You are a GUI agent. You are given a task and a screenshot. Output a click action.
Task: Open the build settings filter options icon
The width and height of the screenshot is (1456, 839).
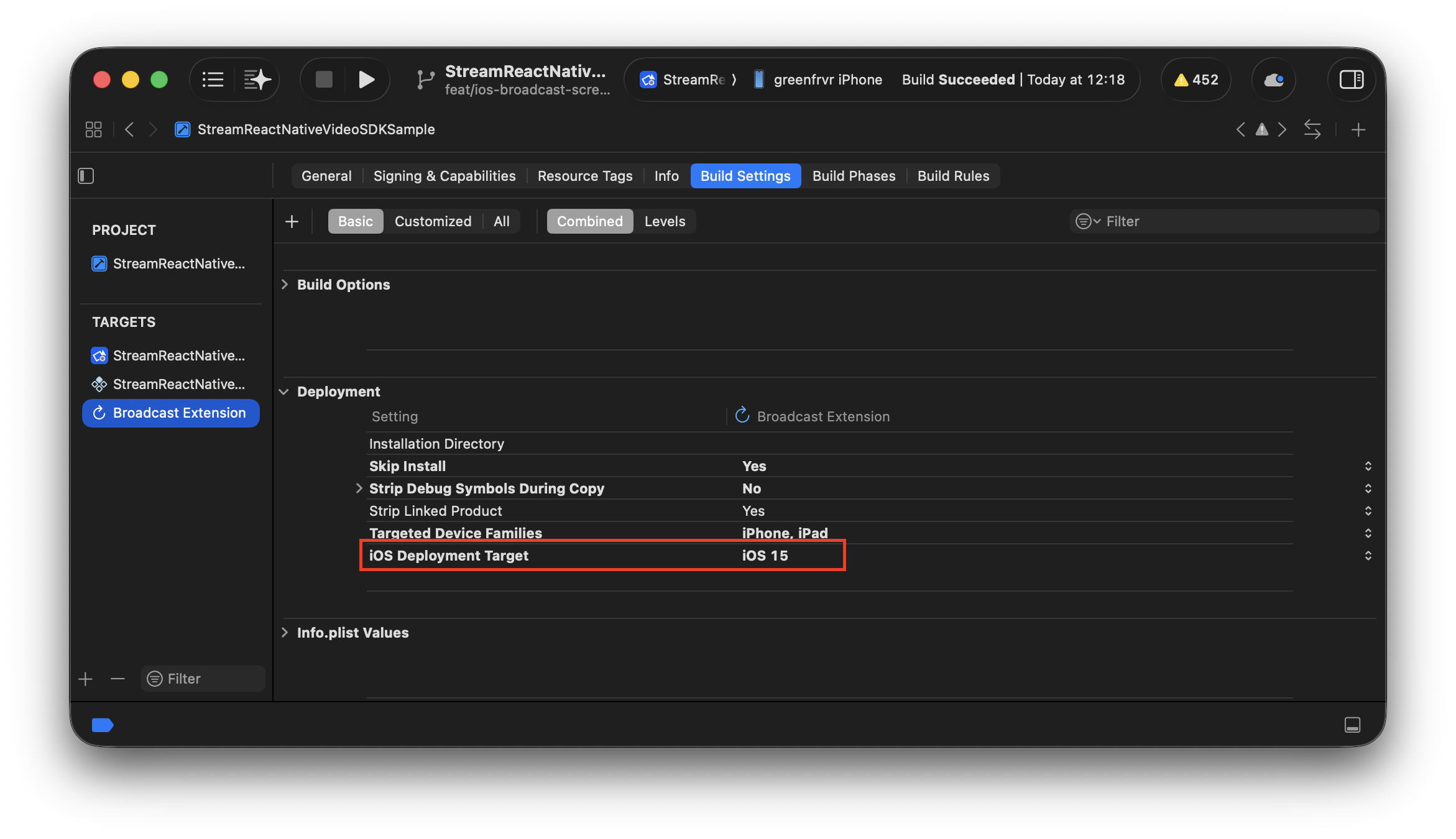point(1087,221)
